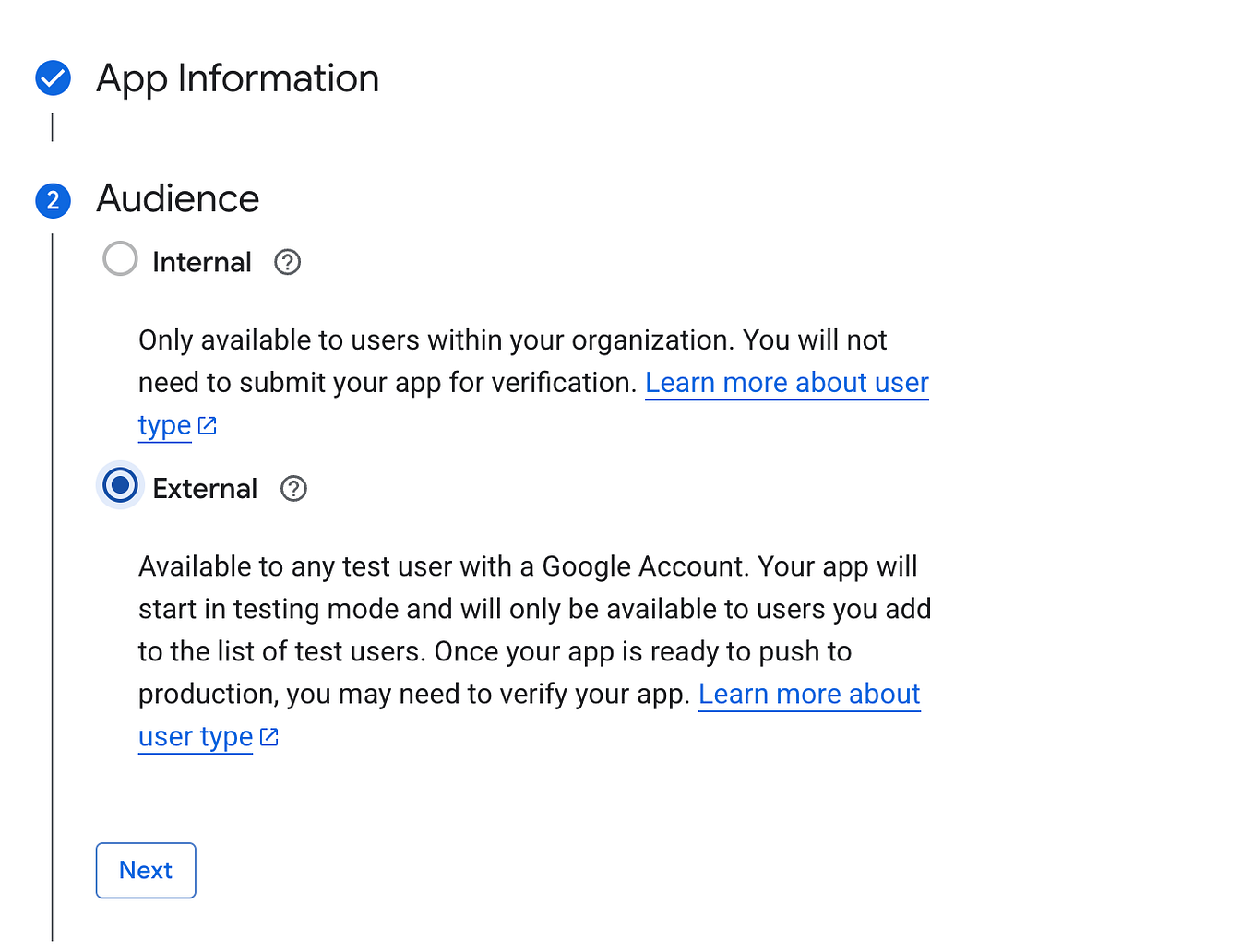
Task: Select the External audience radio button
Action: click(x=120, y=484)
